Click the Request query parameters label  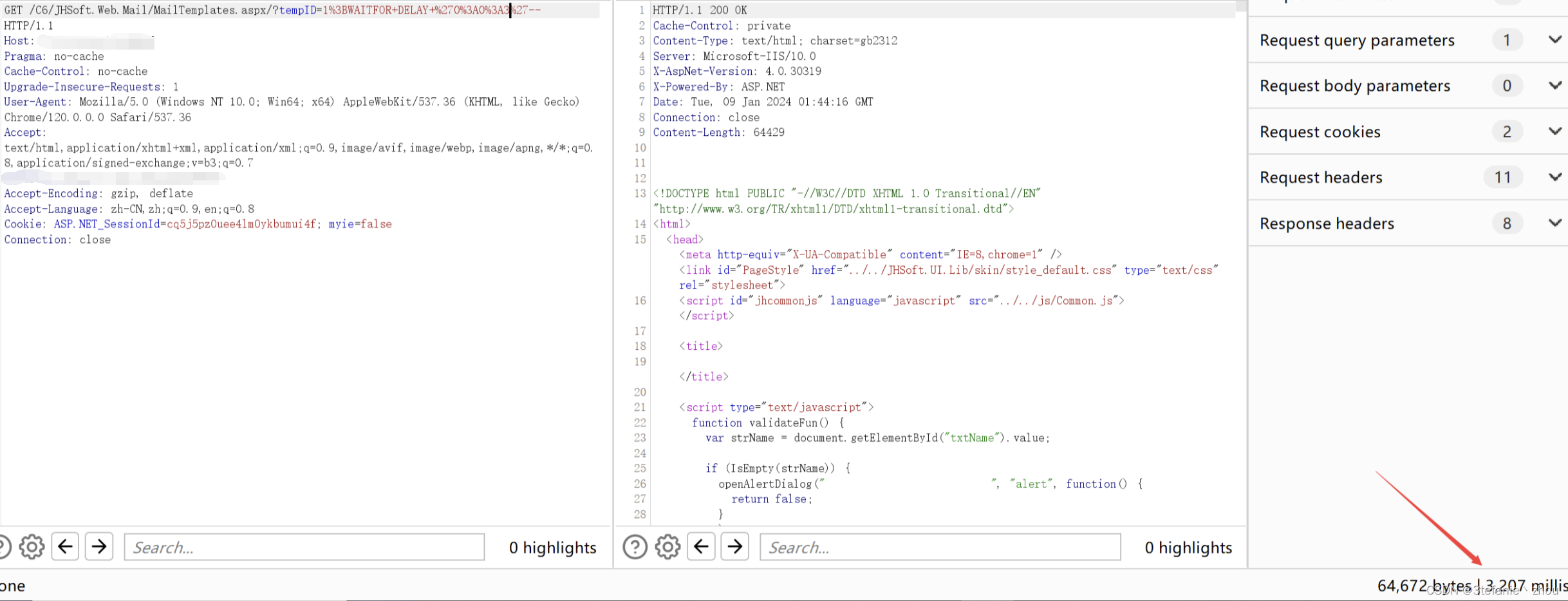[1357, 40]
